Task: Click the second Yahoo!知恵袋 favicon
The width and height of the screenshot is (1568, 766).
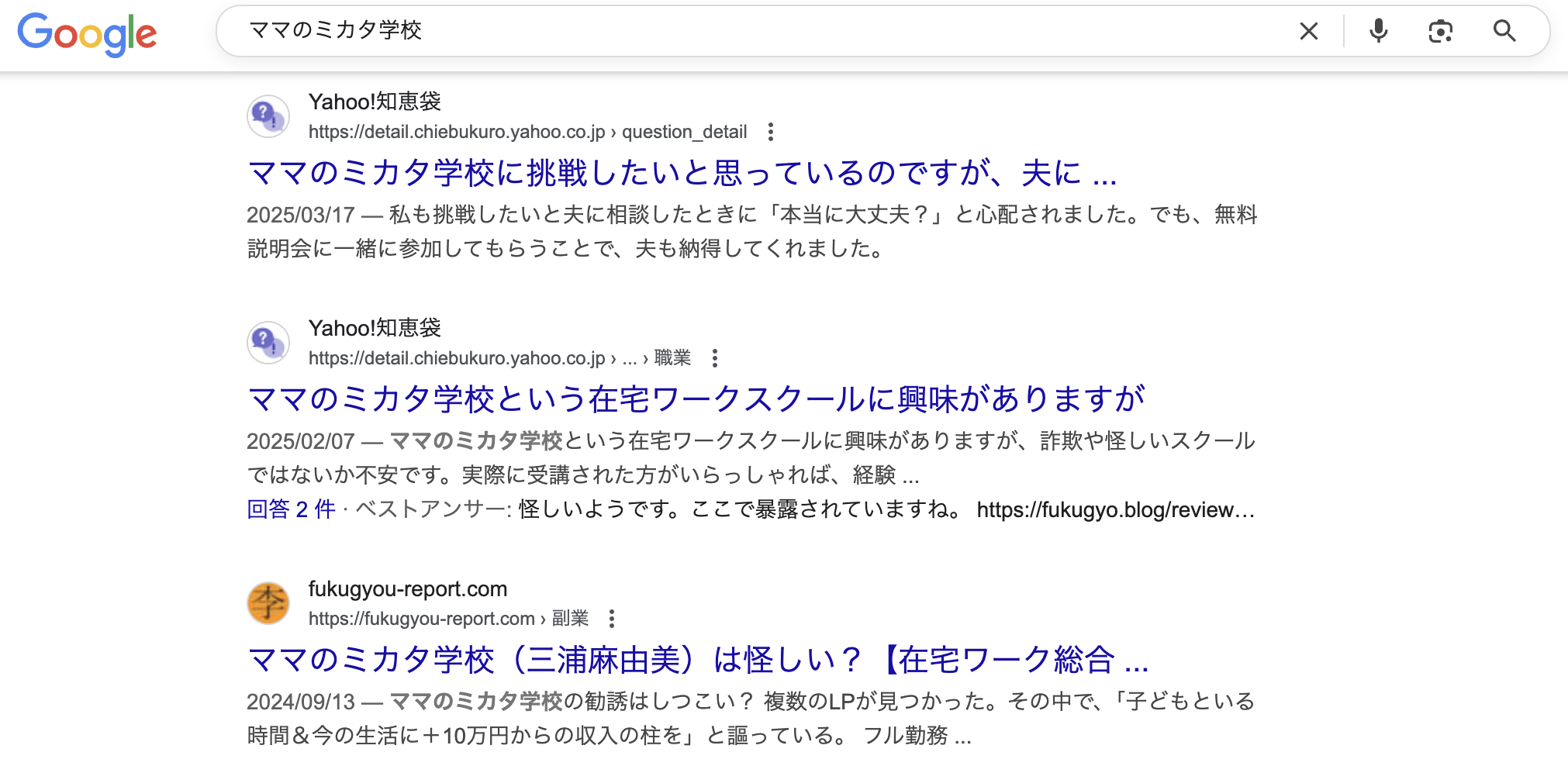Action: point(268,343)
